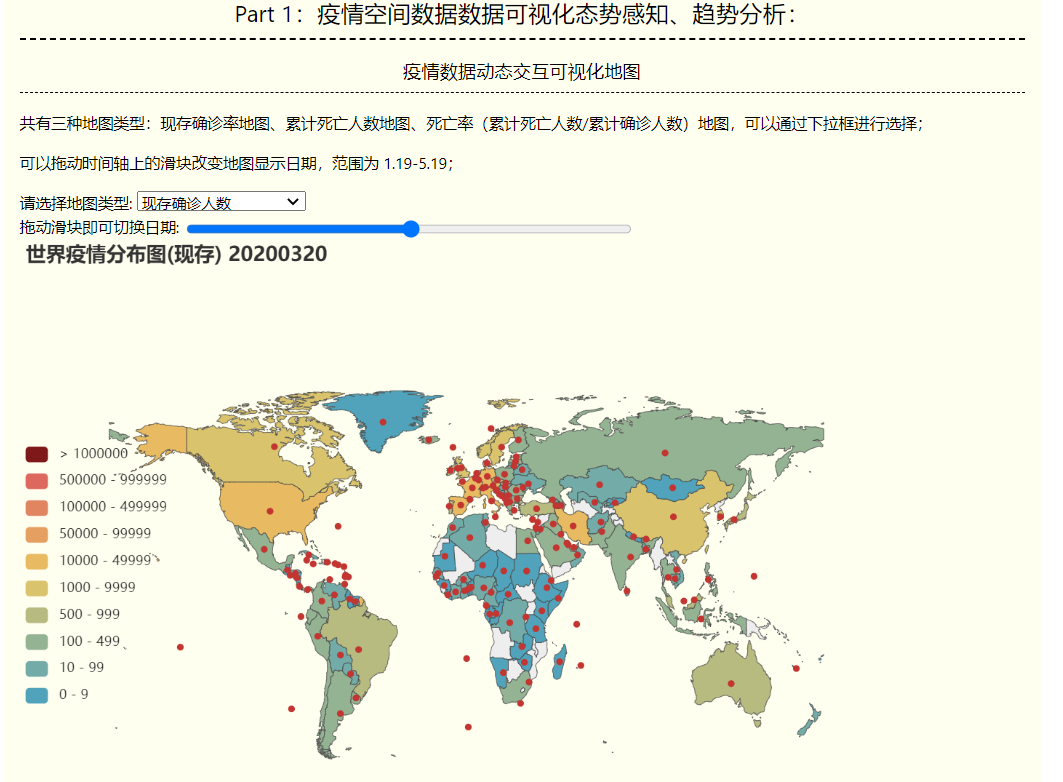1063x782 pixels.
Task: Click the red dot on Russia
Action: point(665,453)
